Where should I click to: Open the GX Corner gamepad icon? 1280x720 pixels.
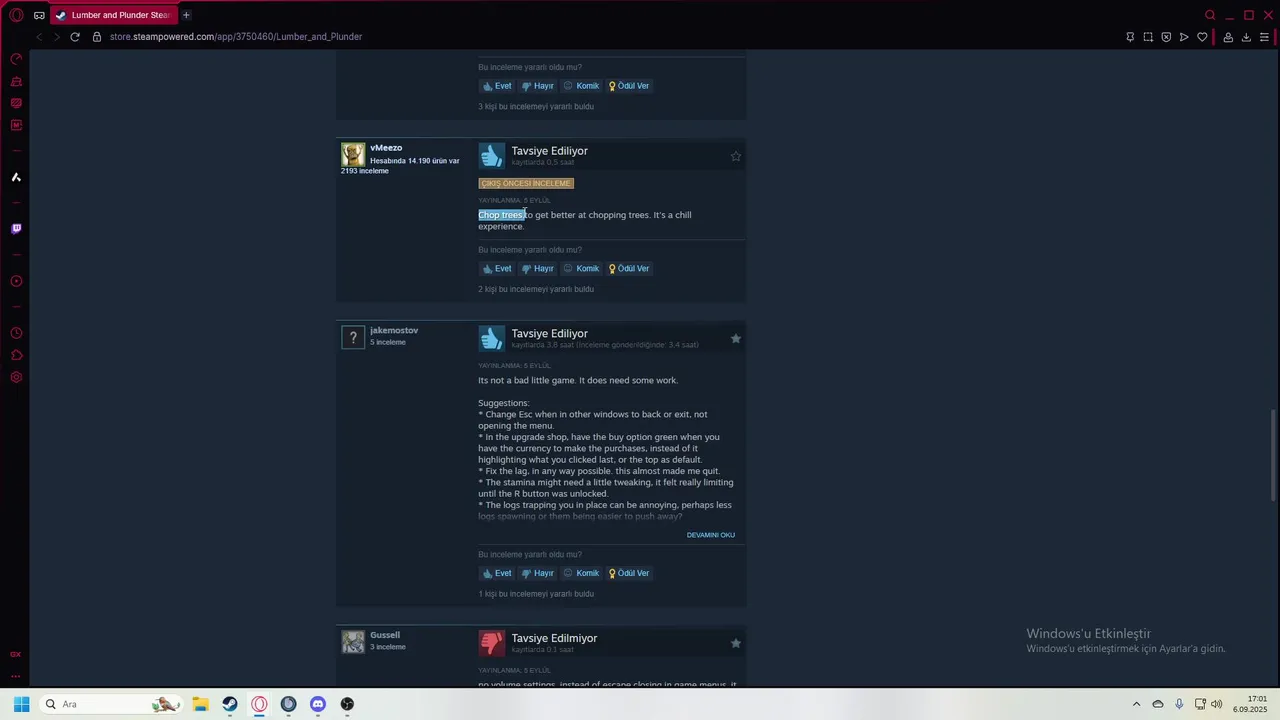coord(39,15)
